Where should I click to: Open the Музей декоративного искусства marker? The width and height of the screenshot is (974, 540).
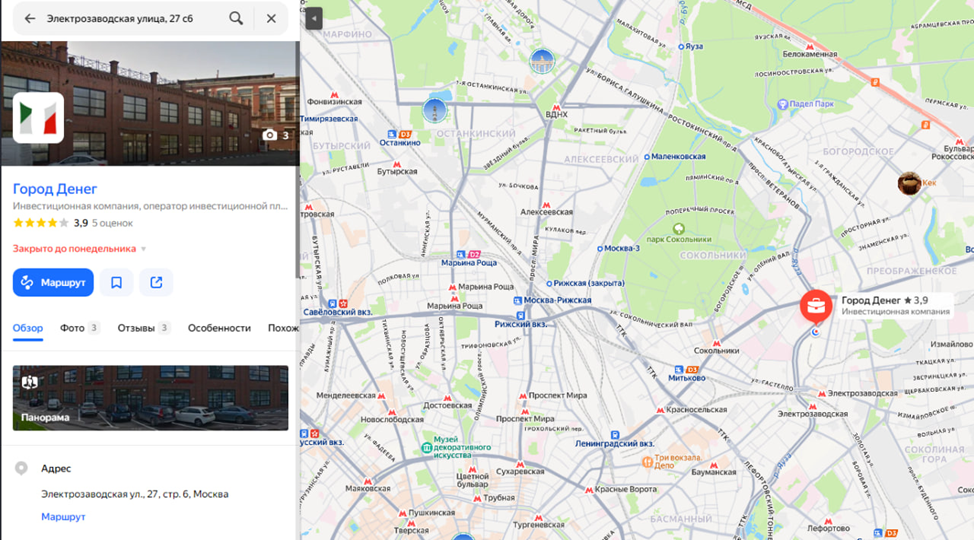[427, 447]
